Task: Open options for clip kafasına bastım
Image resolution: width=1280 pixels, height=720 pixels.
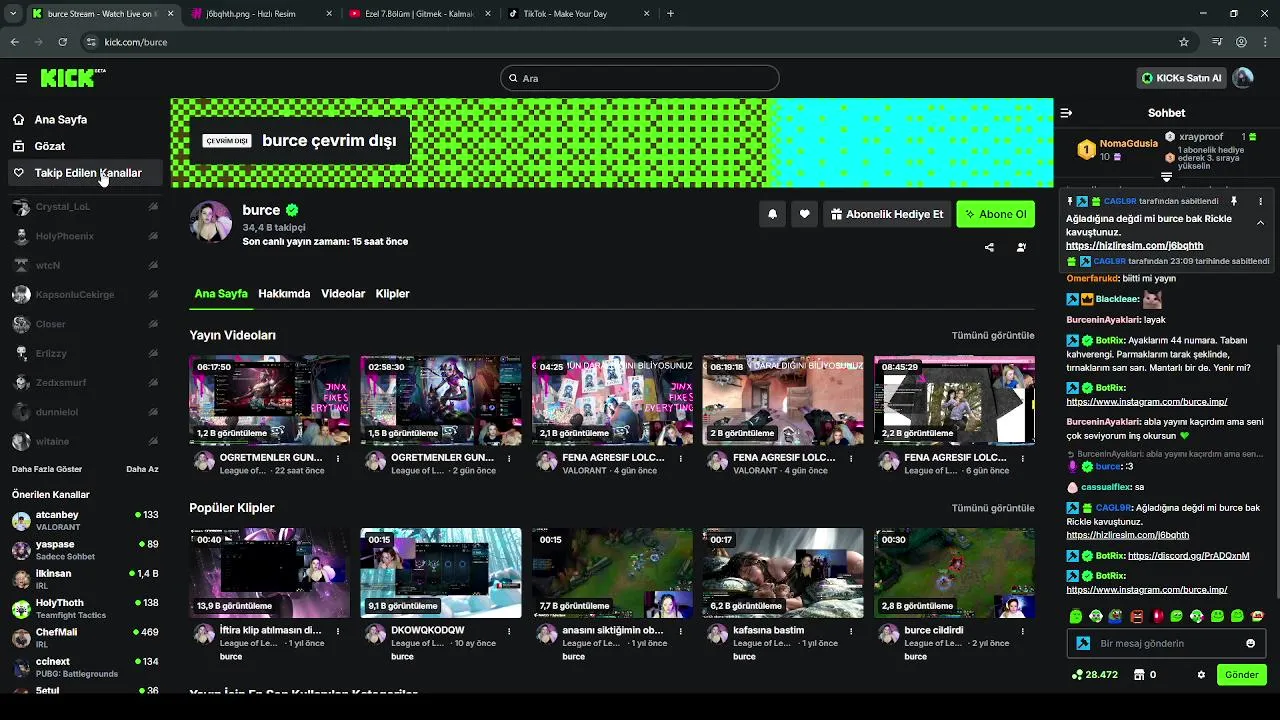Action: coord(851,632)
